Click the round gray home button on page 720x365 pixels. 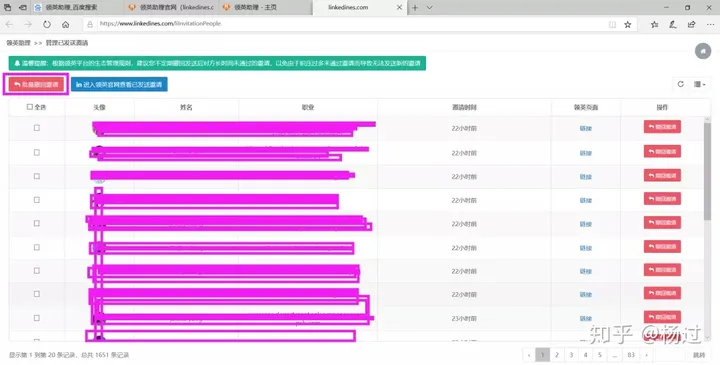[x=703, y=51]
